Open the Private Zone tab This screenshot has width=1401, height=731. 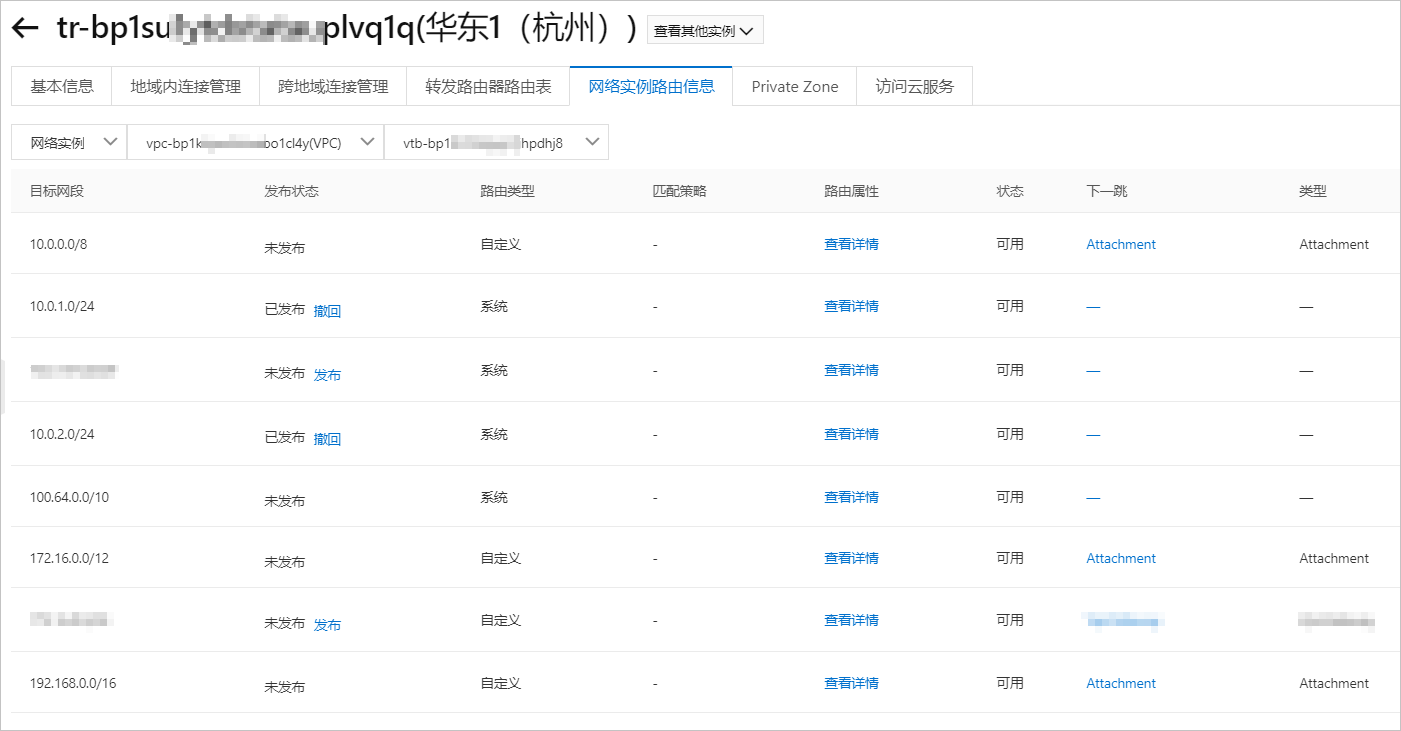pos(795,86)
